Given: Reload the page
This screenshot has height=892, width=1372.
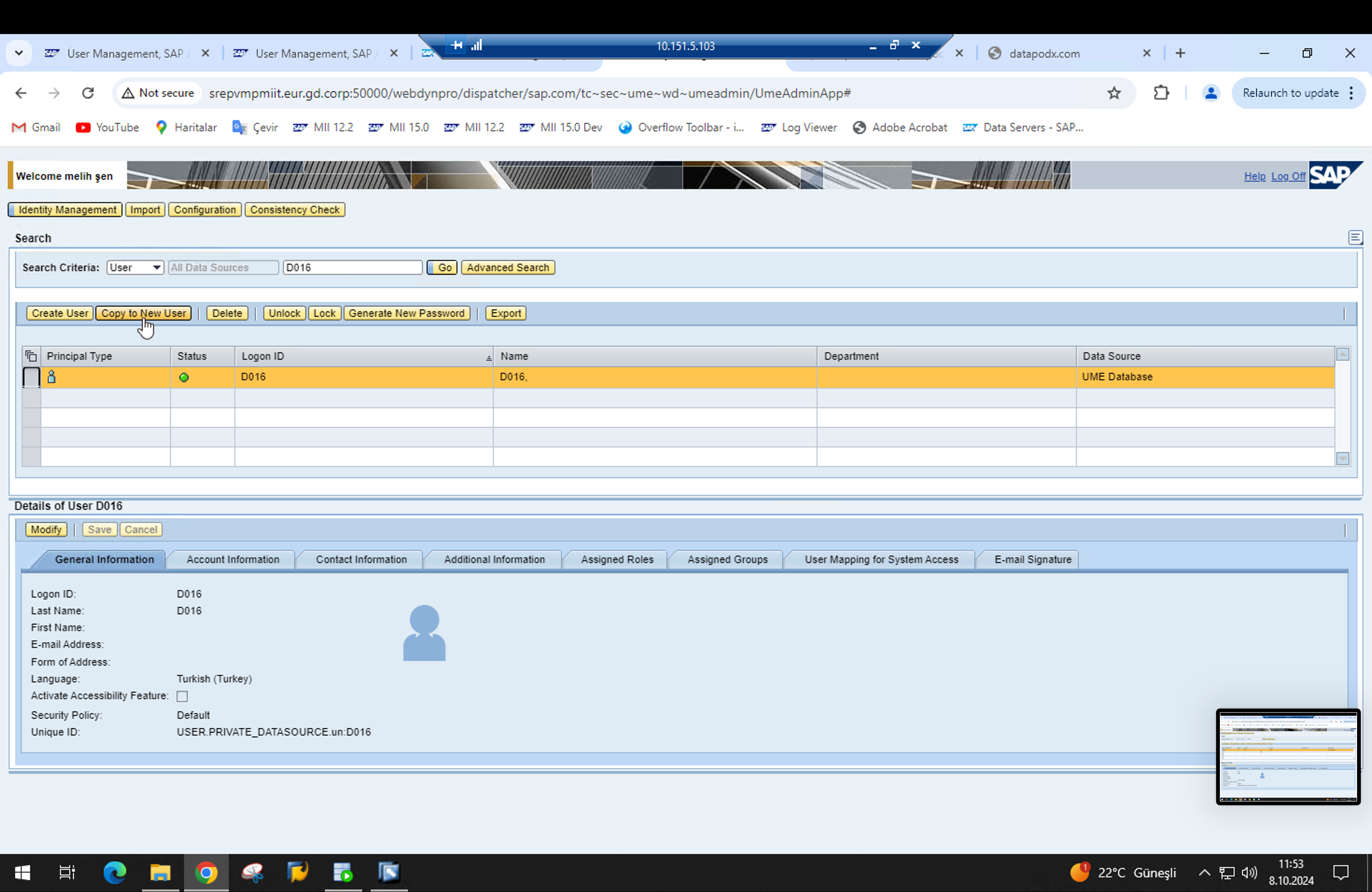Looking at the screenshot, I should [x=88, y=93].
